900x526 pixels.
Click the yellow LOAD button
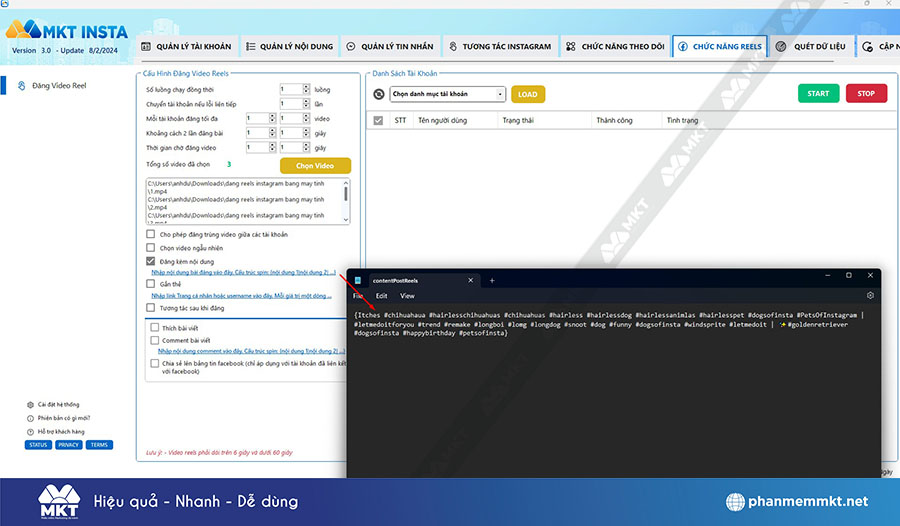(528, 94)
